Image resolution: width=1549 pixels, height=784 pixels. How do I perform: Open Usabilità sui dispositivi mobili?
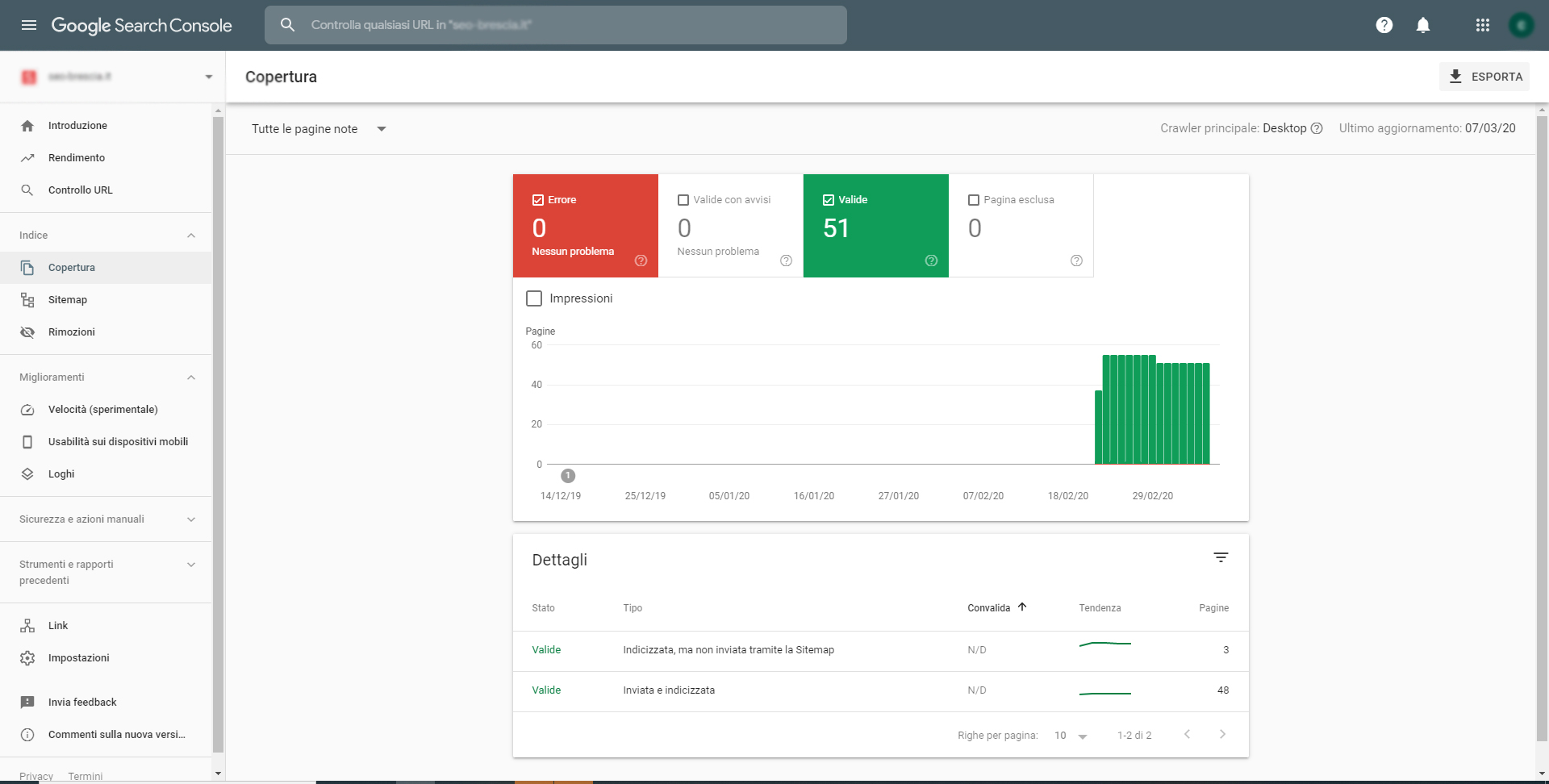point(106,442)
